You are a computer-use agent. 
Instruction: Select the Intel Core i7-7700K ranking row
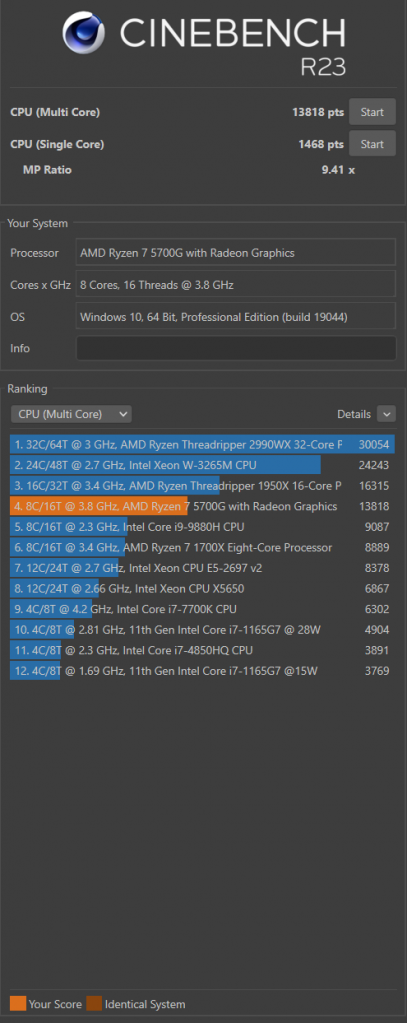[202, 609]
